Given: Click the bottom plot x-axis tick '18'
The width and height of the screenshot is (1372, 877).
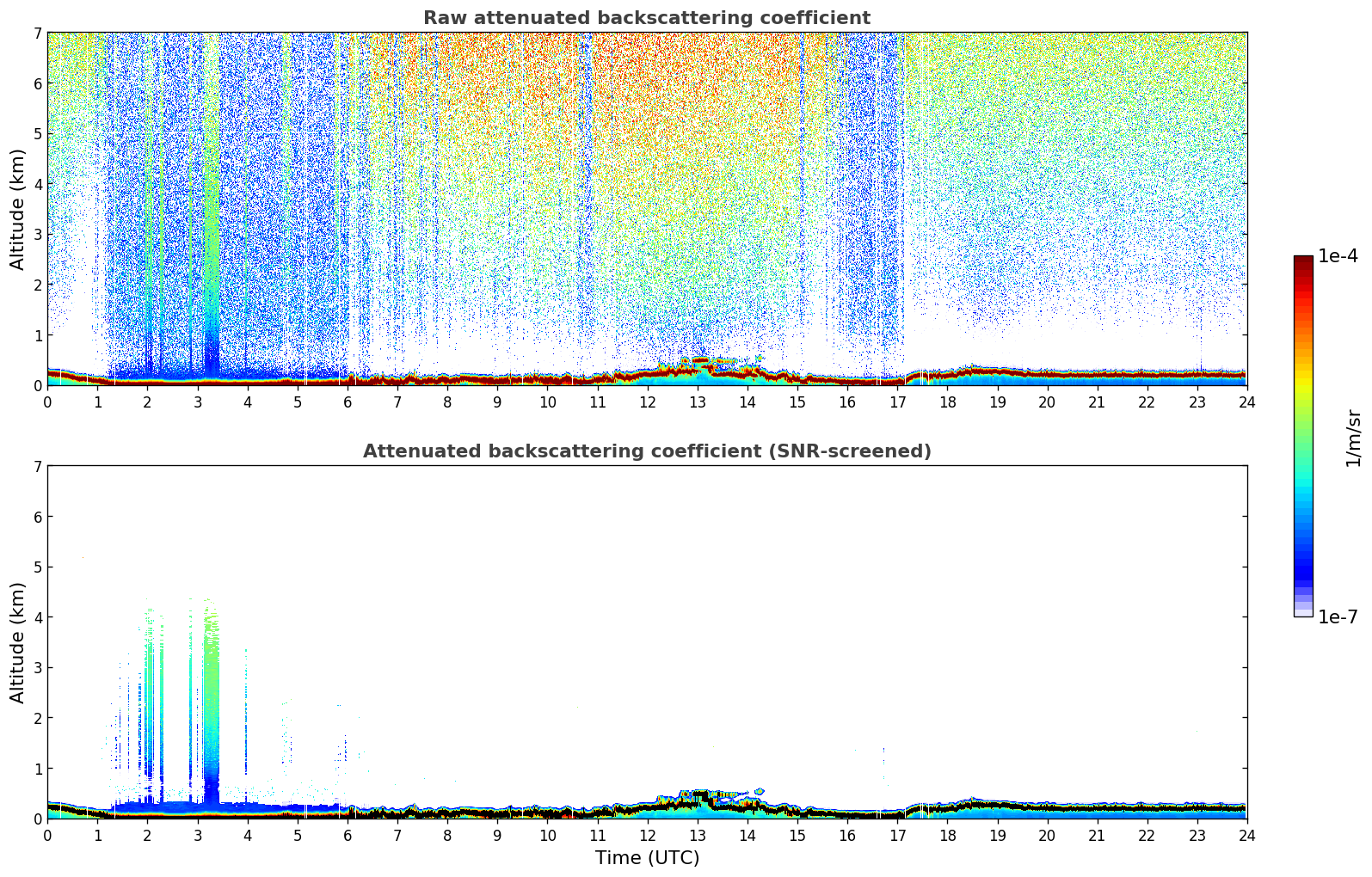Looking at the screenshot, I should pos(947,835).
